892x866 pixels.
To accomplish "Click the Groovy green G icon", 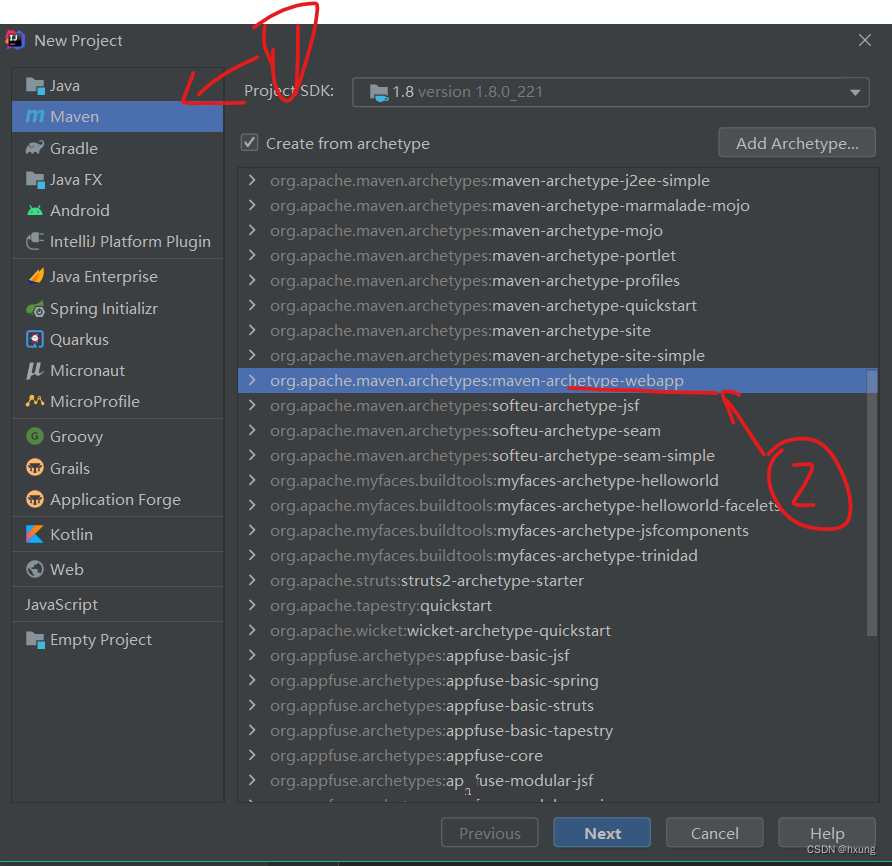I will click(35, 436).
